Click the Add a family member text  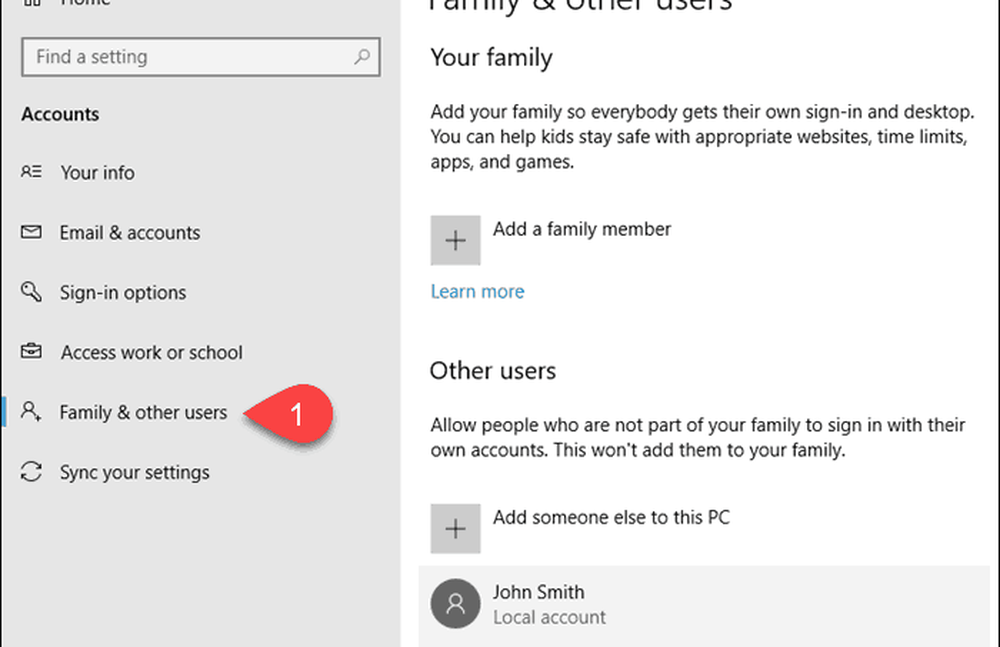[582, 229]
